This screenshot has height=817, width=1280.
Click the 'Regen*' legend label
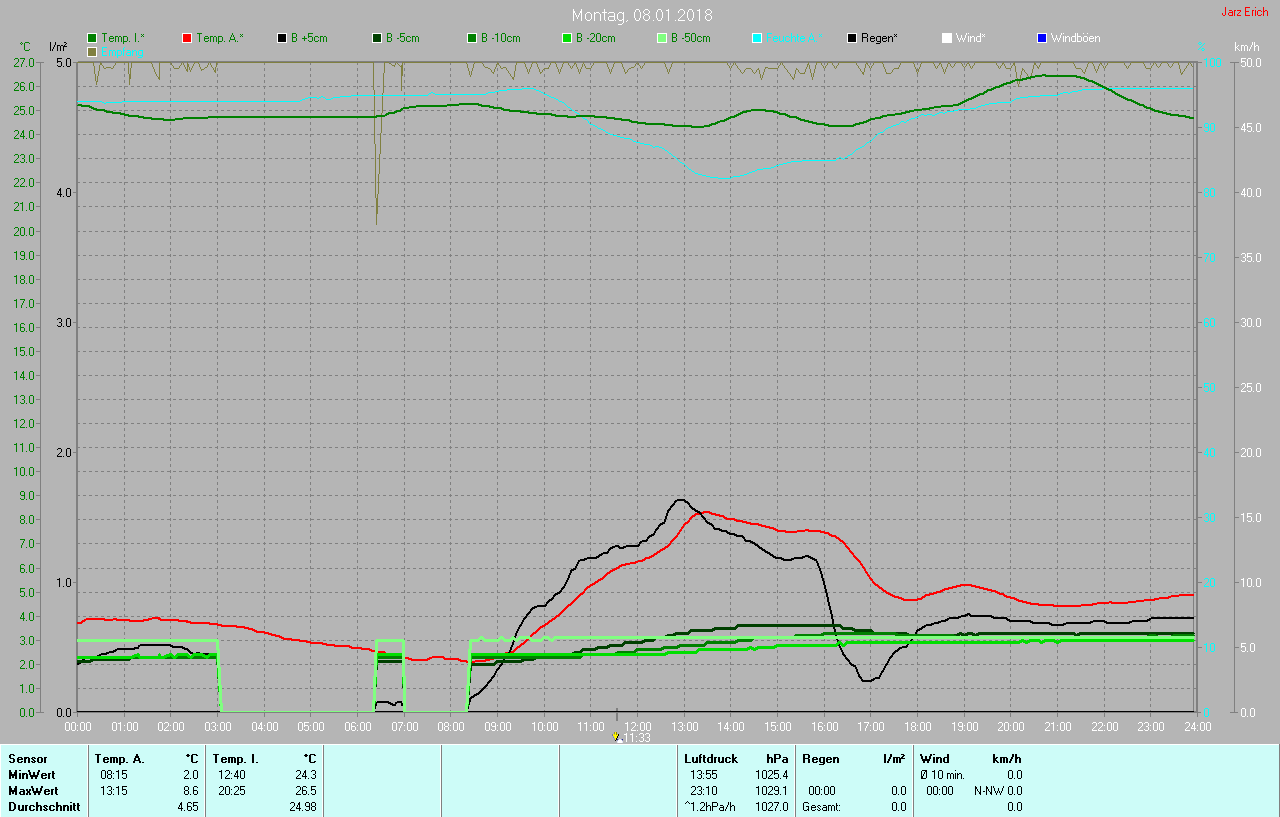click(x=879, y=38)
